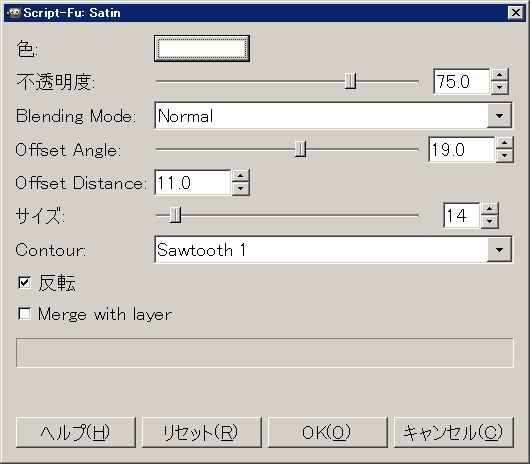The width and height of the screenshot is (530, 464).
Task: Click the キャンセル(C) button
Action: click(454, 432)
